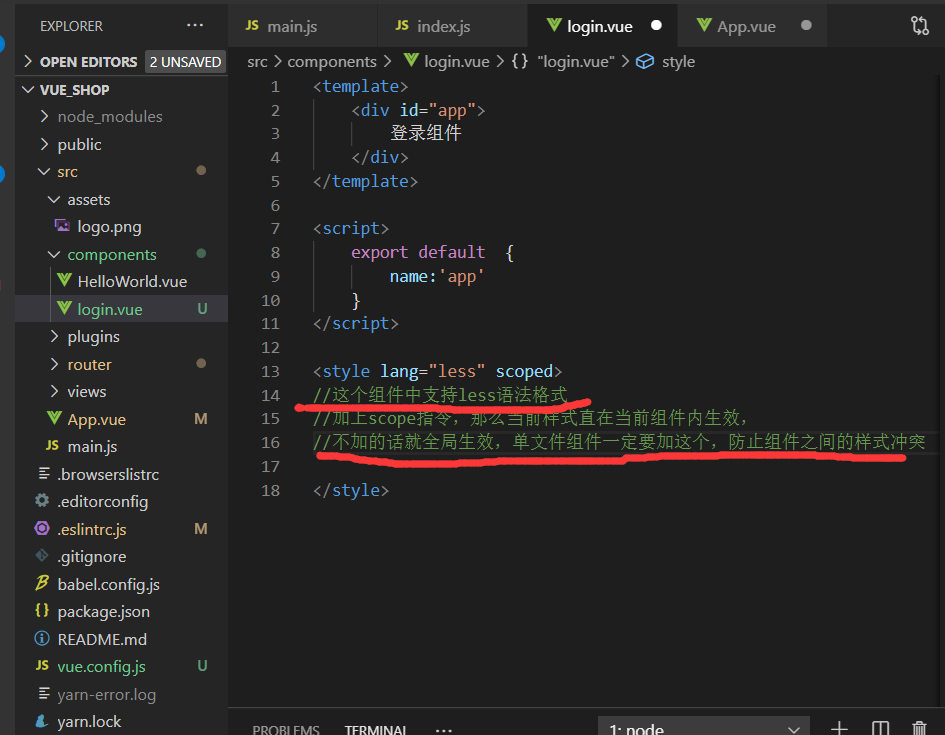Open the TERMINAL panel tab
Screen dimensions: 945x735
(x=375, y=729)
